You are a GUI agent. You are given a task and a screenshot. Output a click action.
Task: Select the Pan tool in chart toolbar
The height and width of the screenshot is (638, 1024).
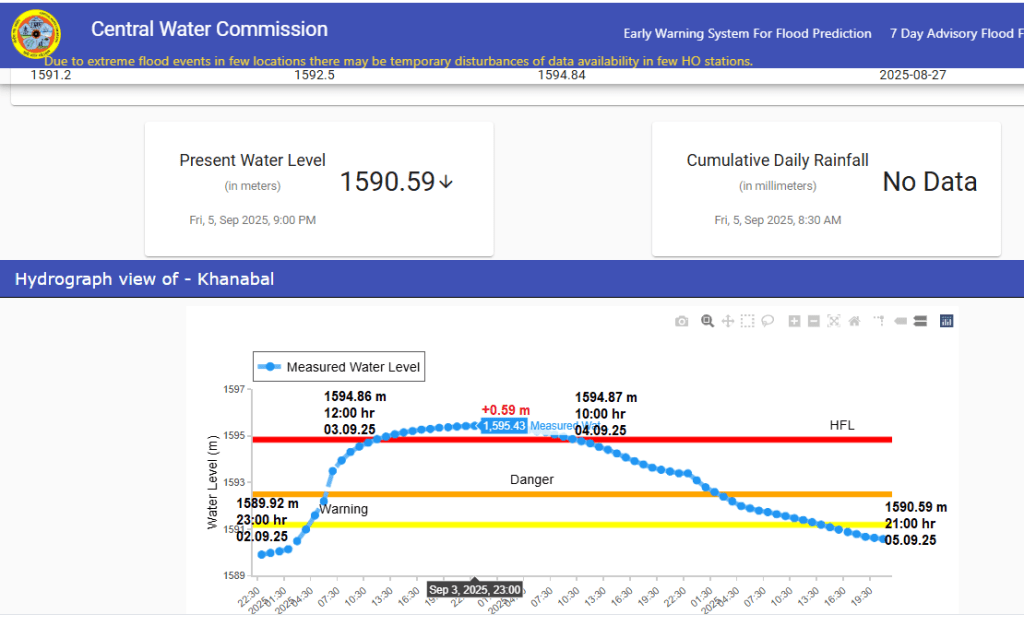click(x=728, y=321)
